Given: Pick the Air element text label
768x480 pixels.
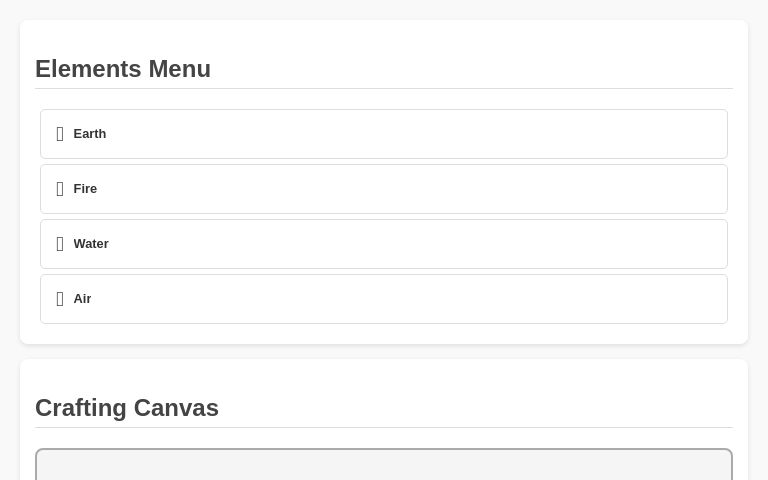Looking at the screenshot, I should tap(82, 299).
